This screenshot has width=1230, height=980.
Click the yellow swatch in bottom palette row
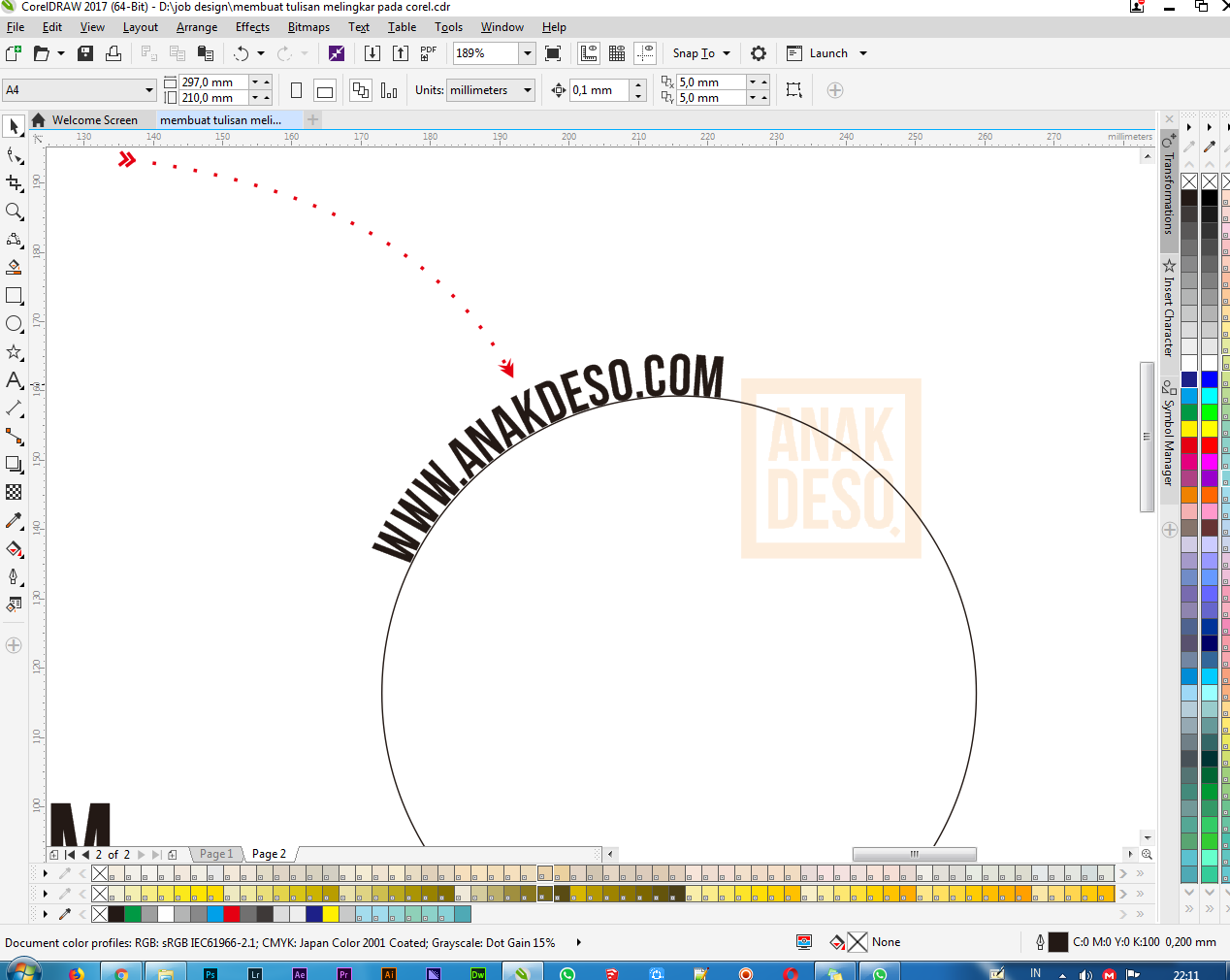click(331, 914)
